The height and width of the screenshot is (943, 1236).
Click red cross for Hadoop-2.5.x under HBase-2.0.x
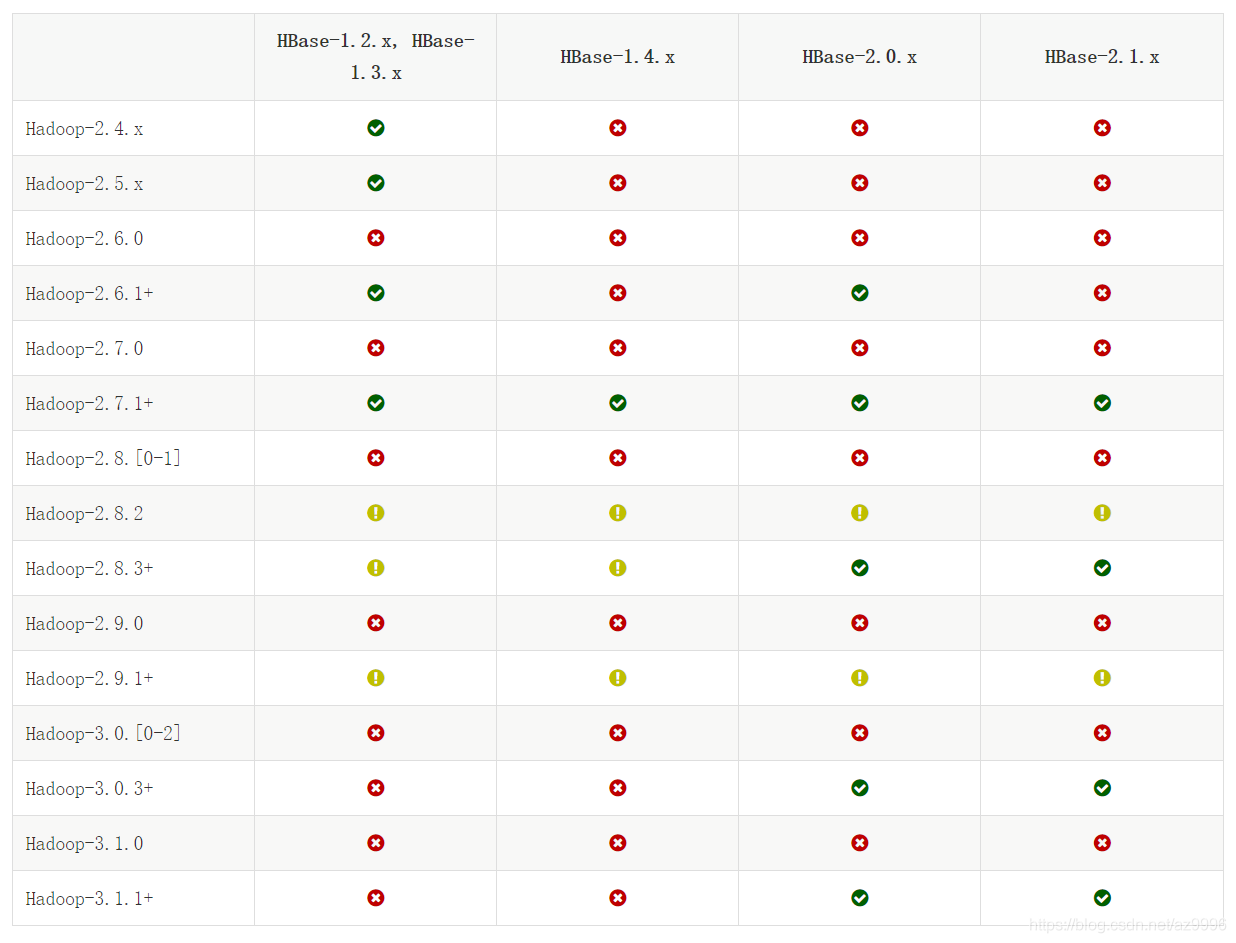tap(860, 183)
